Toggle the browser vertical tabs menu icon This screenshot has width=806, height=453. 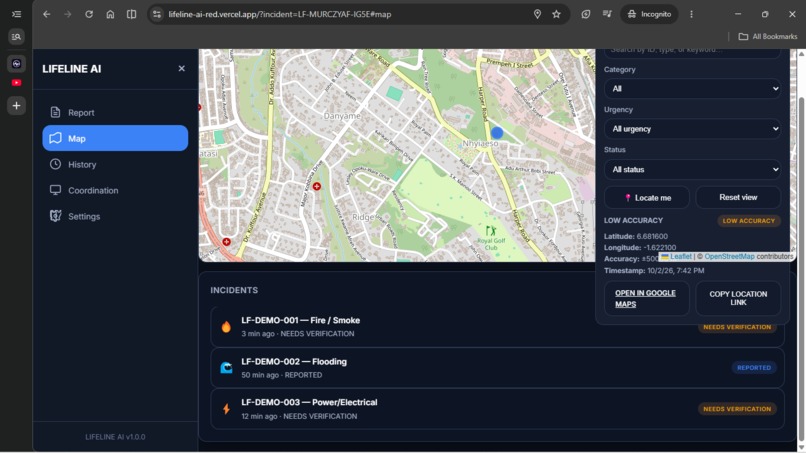pyautogui.click(x=16, y=14)
